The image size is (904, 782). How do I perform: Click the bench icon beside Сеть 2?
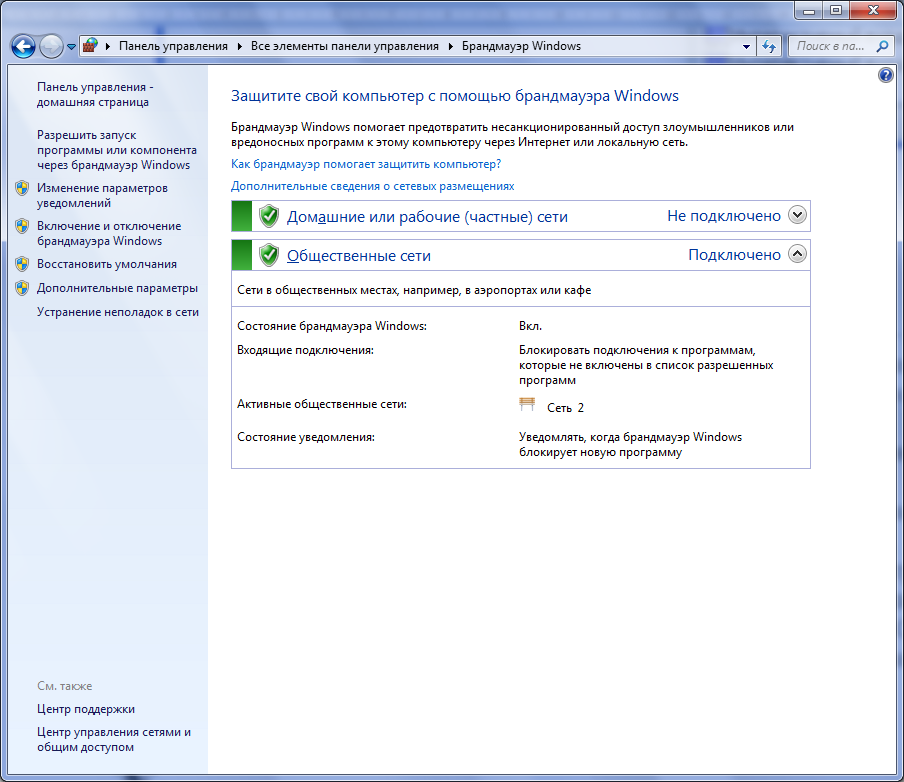tap(527, 404)
